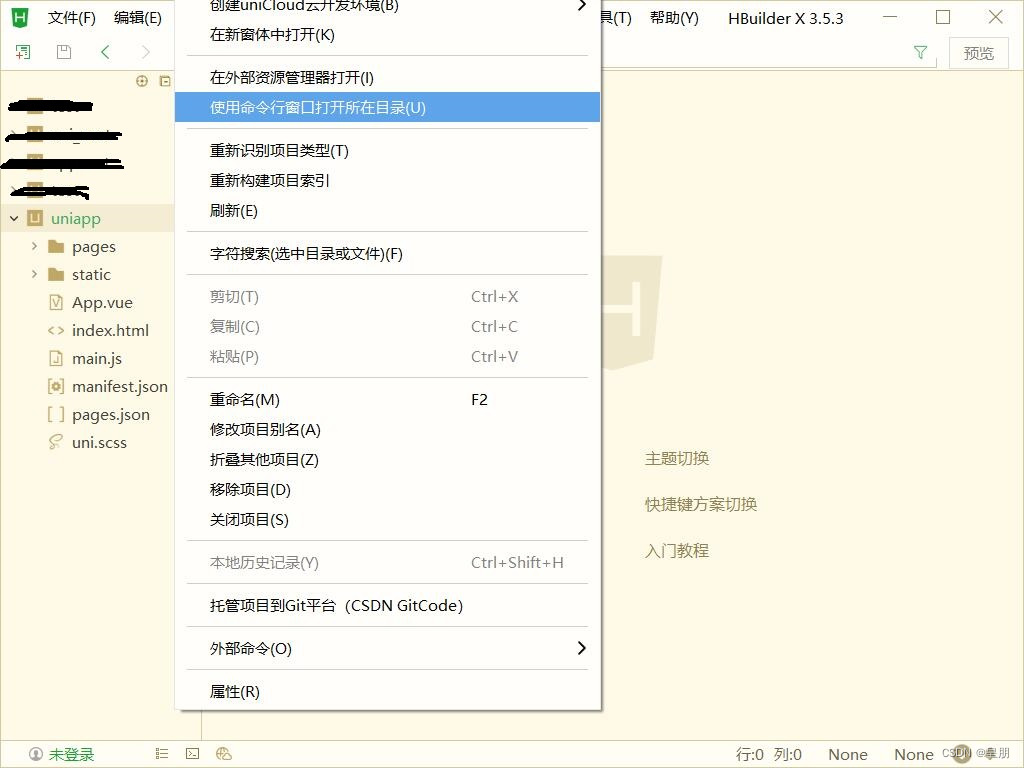Click the 预览 button
The height and width of the screenshot is (768, 1024).
pos(978,53)
